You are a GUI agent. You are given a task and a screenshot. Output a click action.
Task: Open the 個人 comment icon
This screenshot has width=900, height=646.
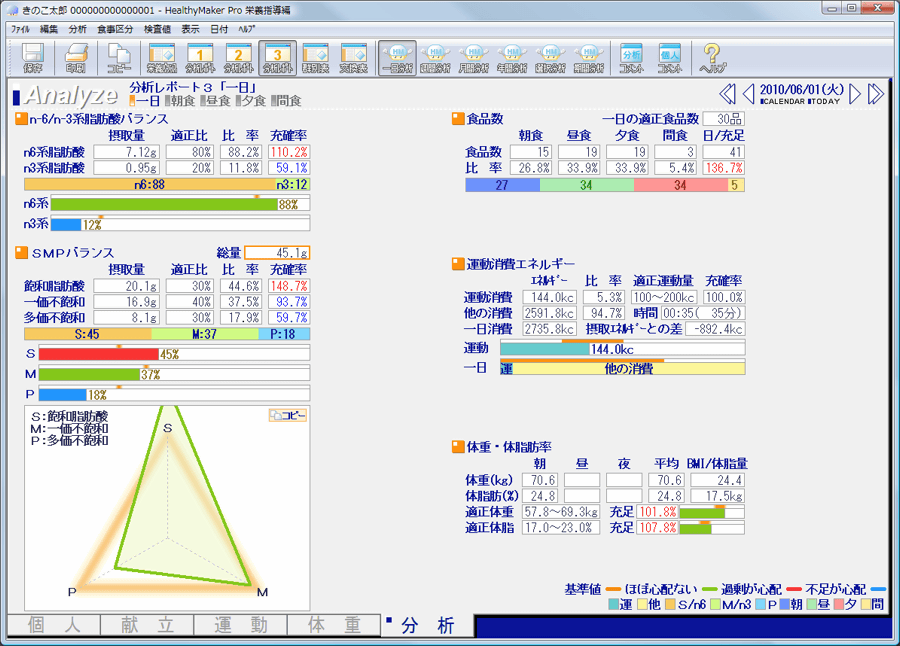(670, 58)
